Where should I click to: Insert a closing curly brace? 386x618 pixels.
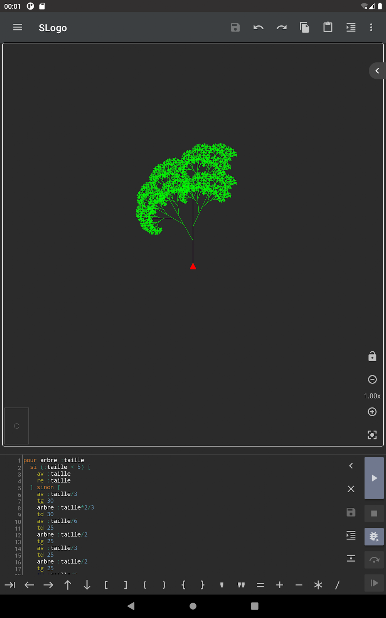[202, 585]
